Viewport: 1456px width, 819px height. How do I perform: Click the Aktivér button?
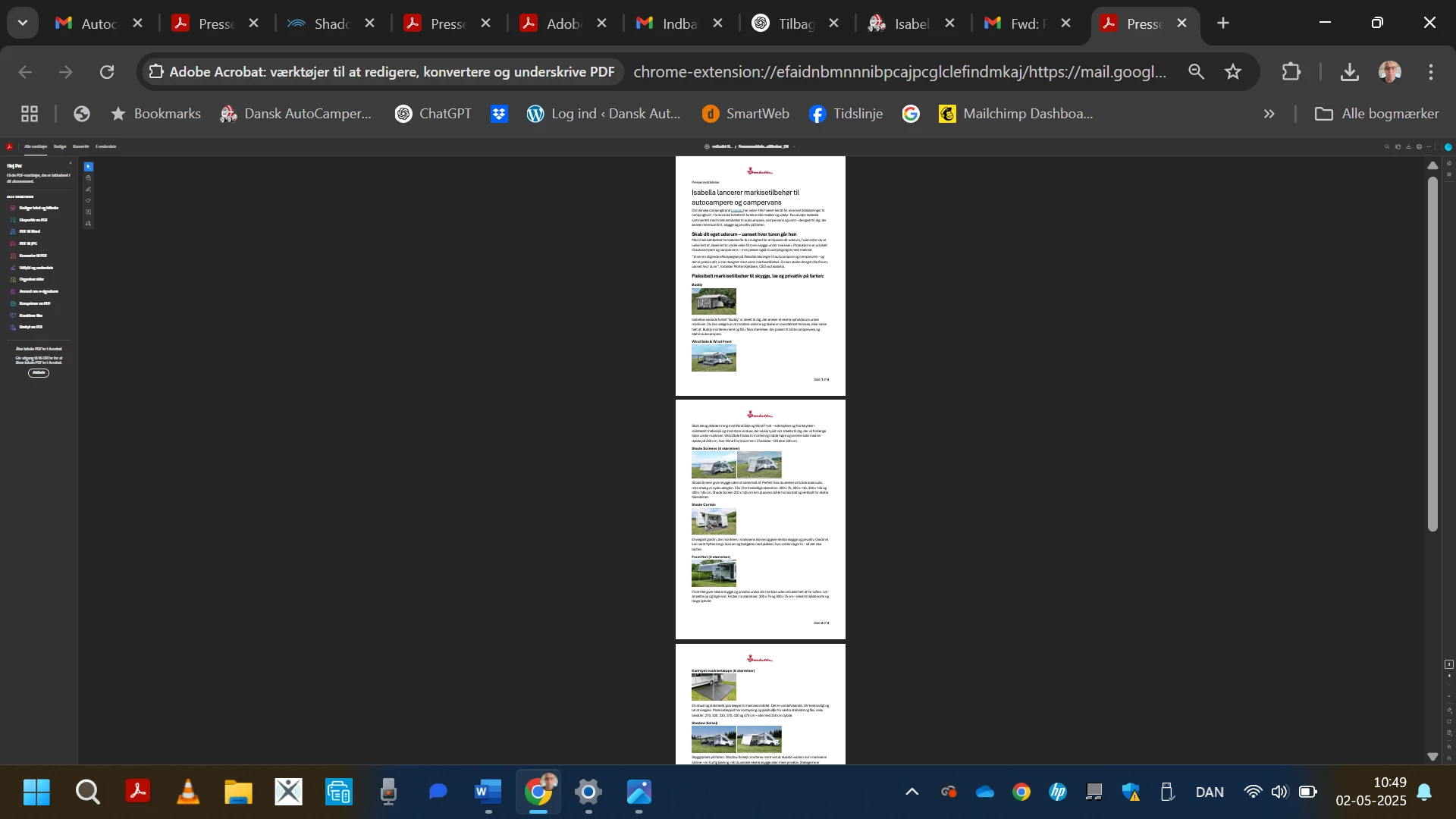coord(39,373)
